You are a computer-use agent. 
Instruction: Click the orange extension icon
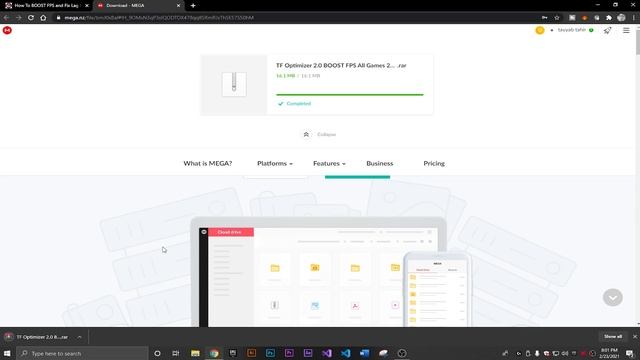[584, 18]
